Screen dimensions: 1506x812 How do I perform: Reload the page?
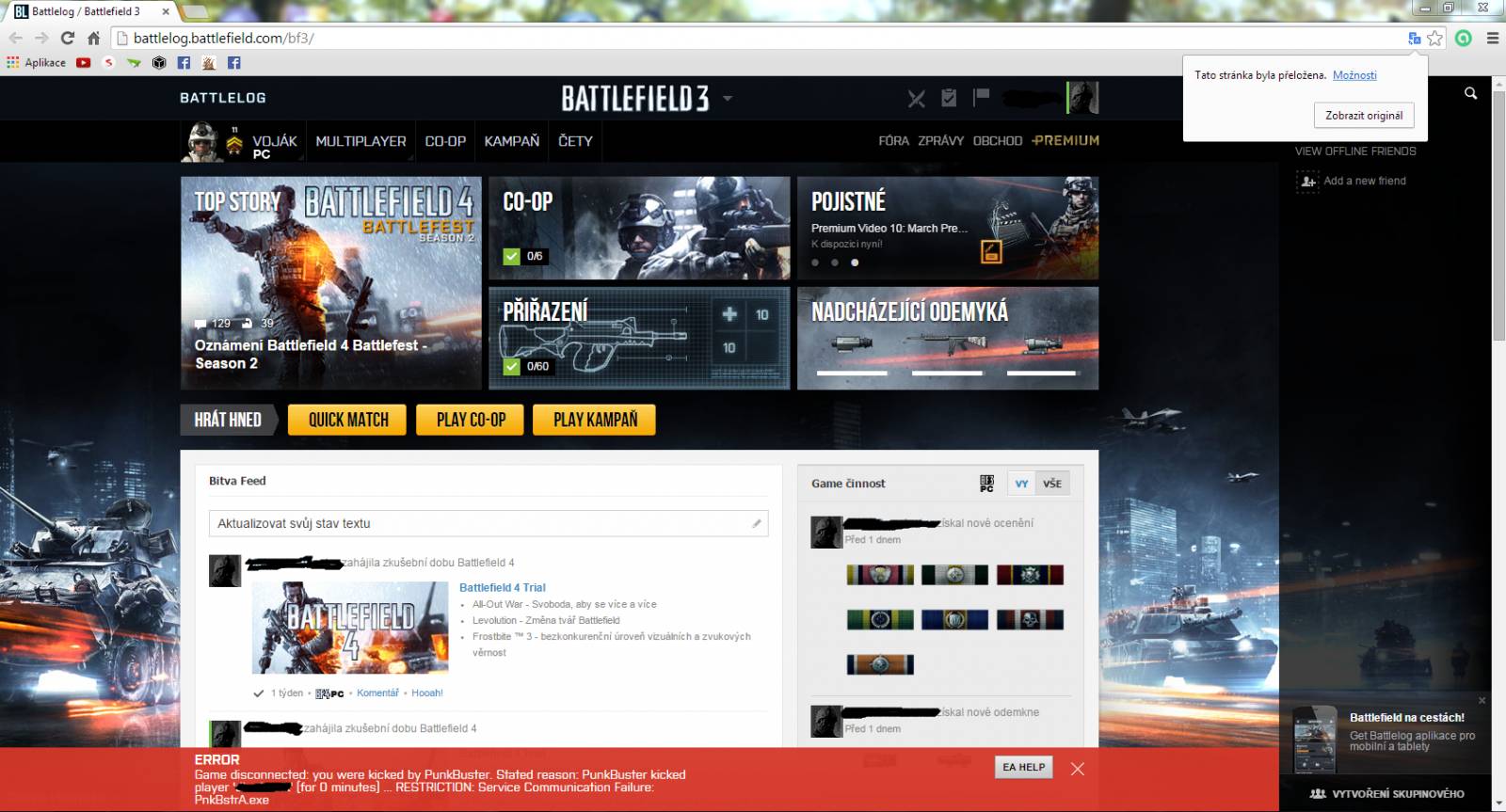tap(67, 38)
